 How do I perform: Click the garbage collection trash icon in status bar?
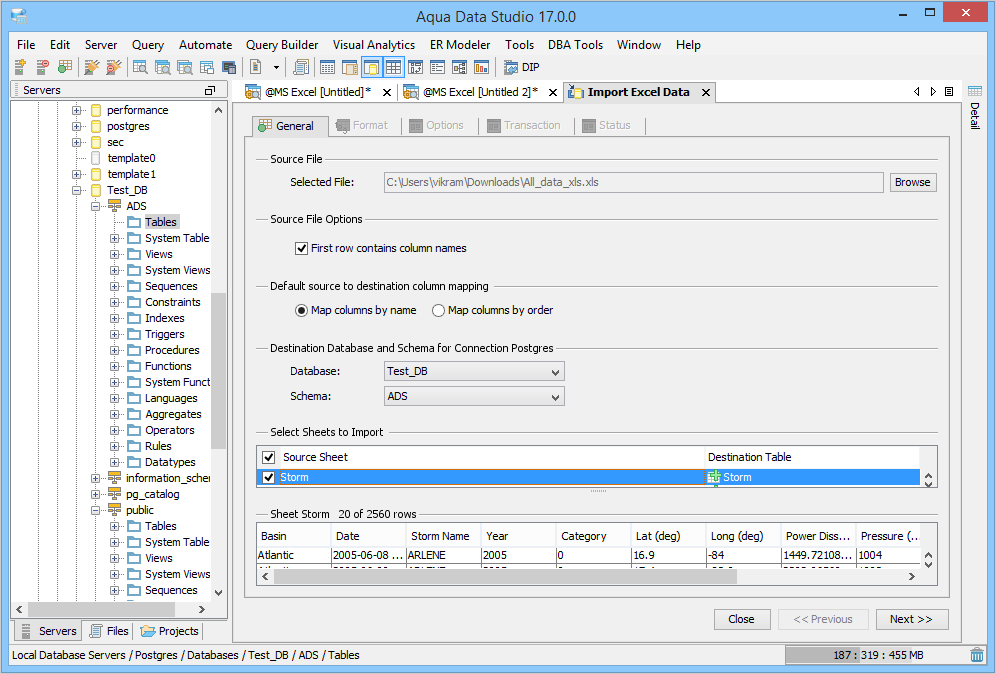(977, 654)
